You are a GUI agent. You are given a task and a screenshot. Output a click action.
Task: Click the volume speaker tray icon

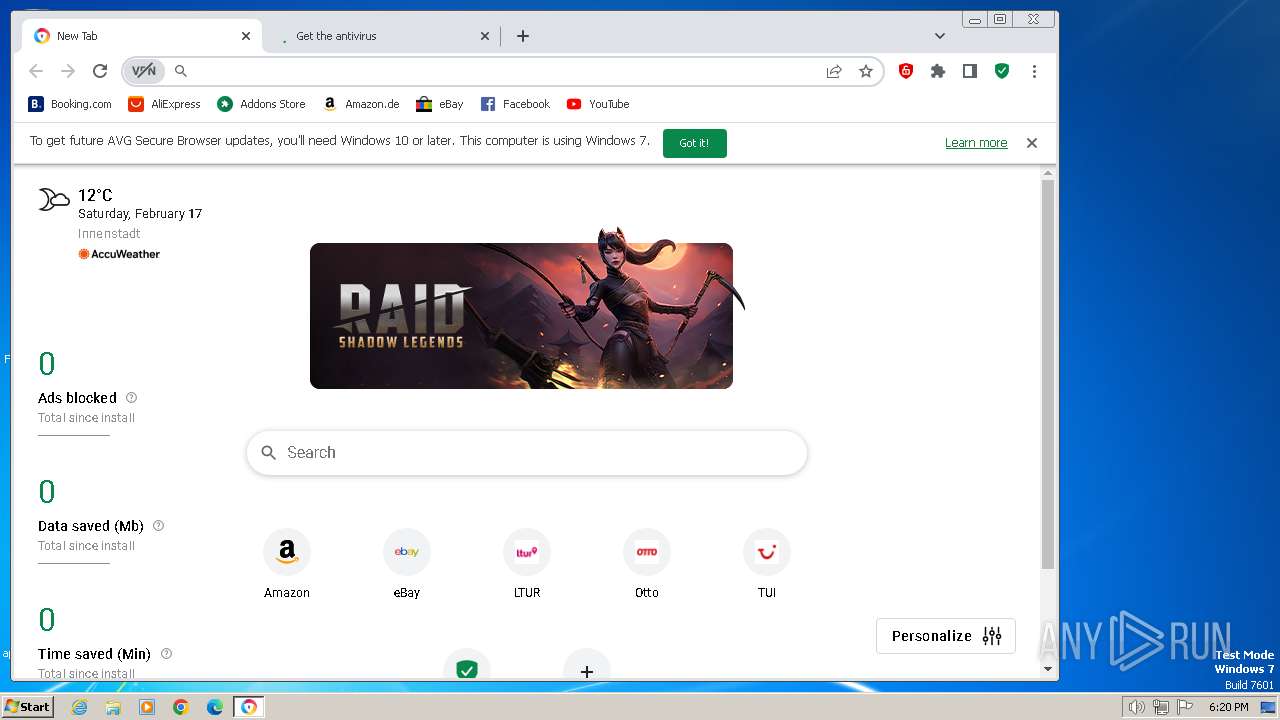tap(1136, 707)
